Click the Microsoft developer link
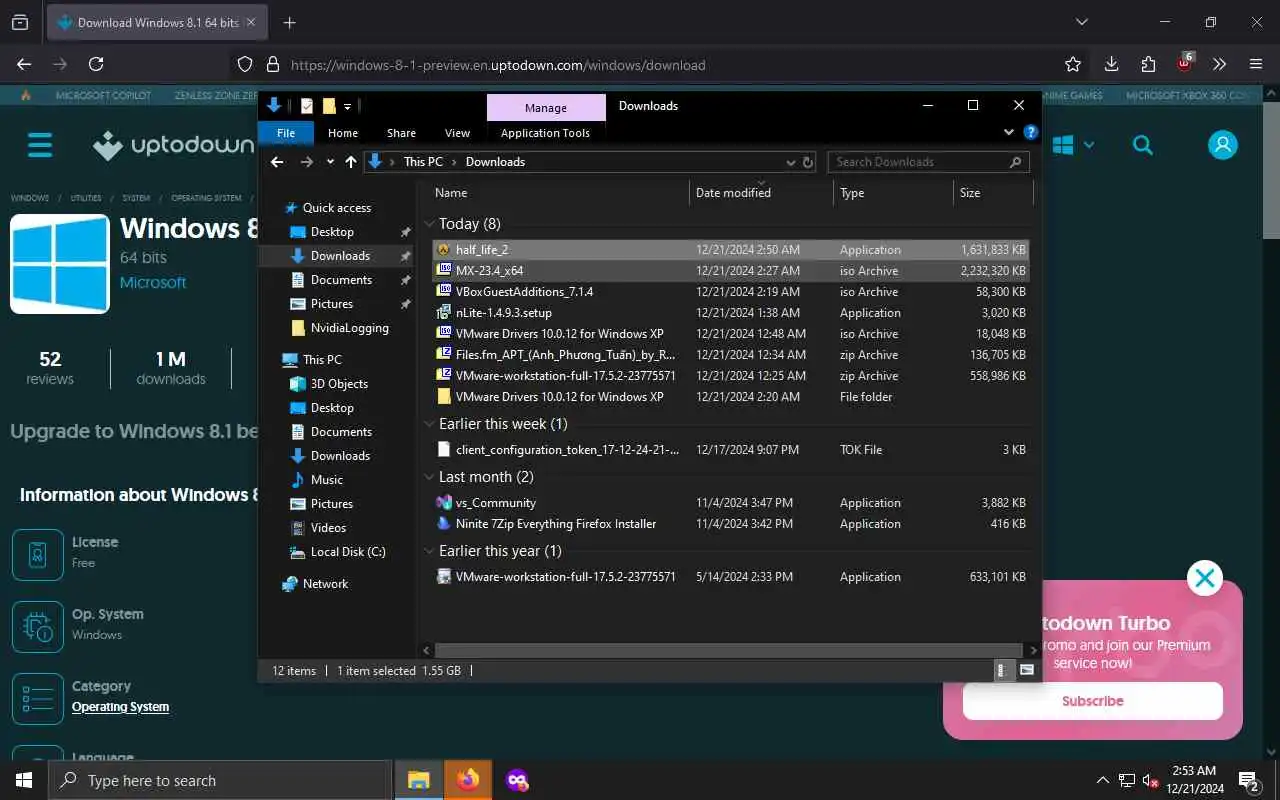The width and height of the screenshot is (1280, 800). point(153,283)
